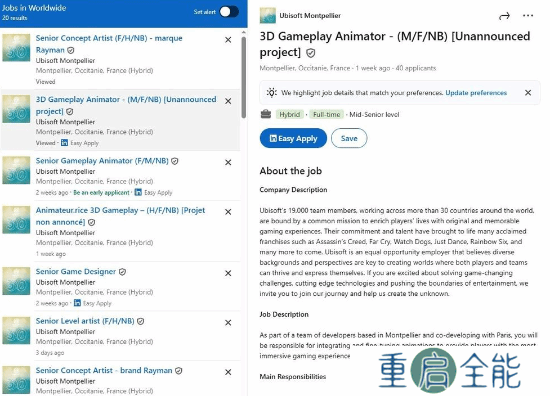Screen dimensions: 550x396
Task: Click Ubisoft logo of Senior Concept Artist marque Rayman
Action: pos(16,48)
